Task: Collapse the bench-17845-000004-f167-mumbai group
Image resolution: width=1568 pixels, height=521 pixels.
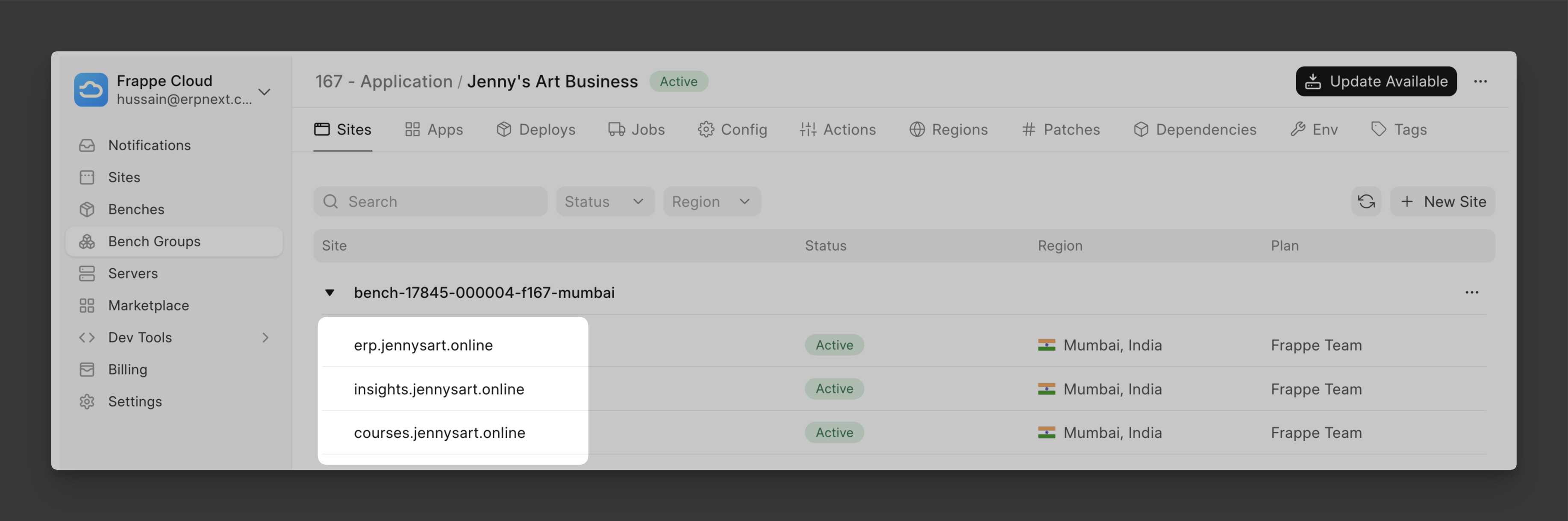Action: coord(329,293)
